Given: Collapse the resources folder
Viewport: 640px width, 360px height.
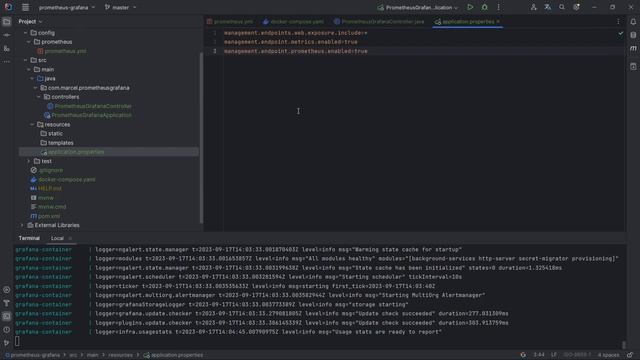Looking at the screenshot, I should [x=32, y=124].
